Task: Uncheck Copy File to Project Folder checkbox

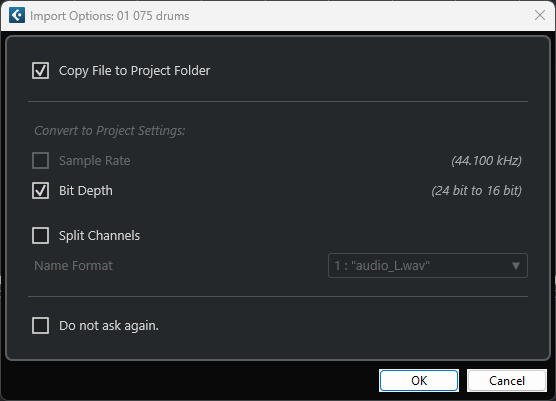Action: click(x=40, y=71)
